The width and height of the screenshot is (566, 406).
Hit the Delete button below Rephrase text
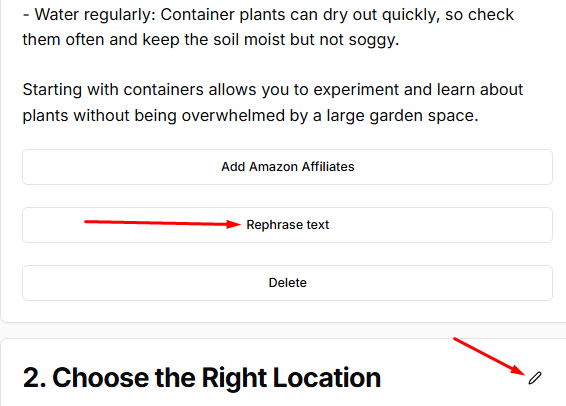(287, 283)
